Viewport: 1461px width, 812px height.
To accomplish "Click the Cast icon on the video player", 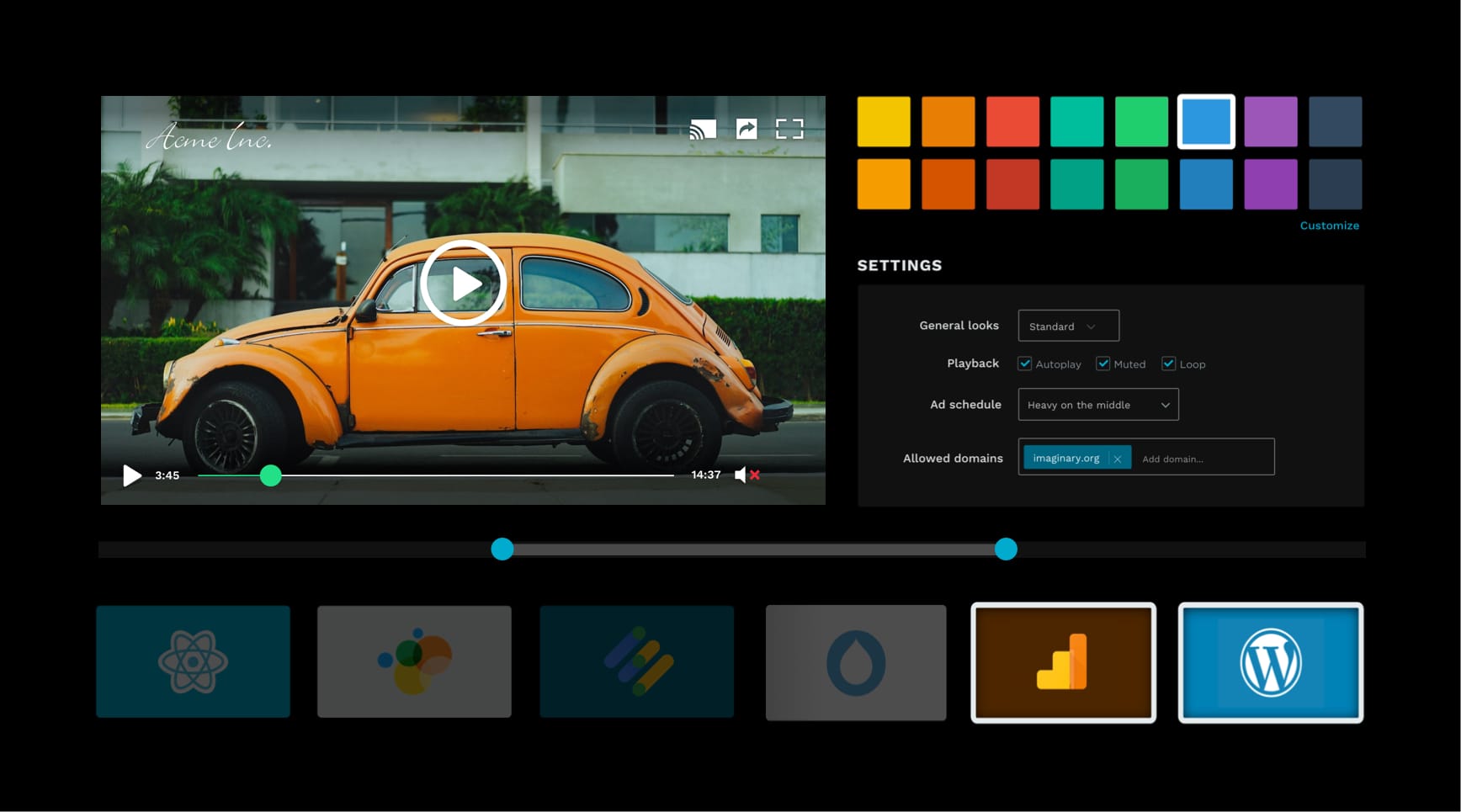I will click(x=704, y=128).
